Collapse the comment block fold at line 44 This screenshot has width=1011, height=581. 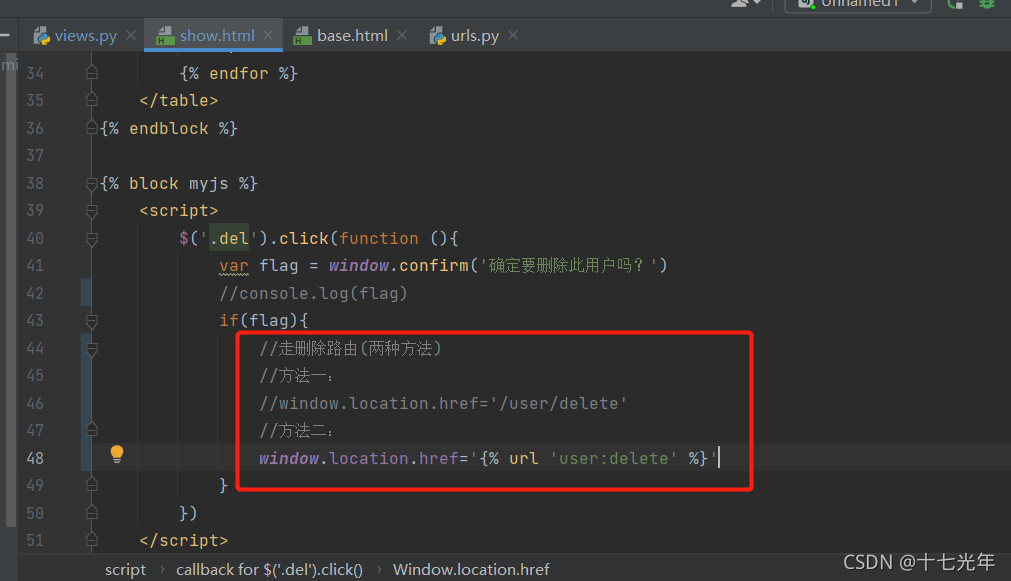(x=92, y=349)
